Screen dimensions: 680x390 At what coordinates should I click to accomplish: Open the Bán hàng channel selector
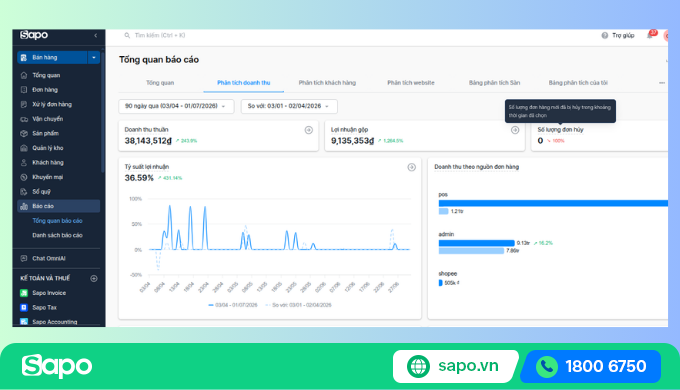52,58
